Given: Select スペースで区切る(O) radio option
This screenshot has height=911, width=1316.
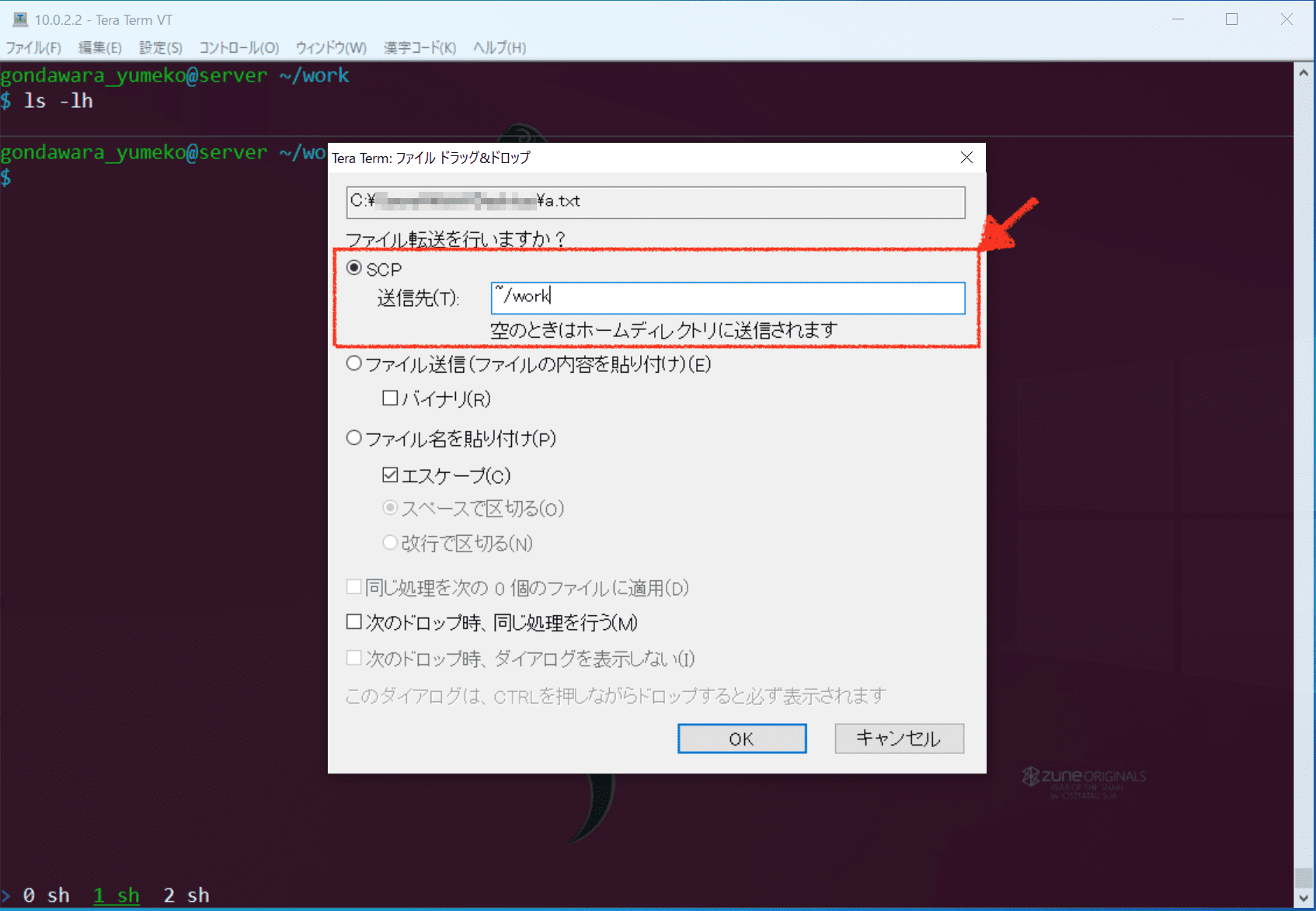Looking at the screenshot, I should pyautogui.click(x=390, y=508).
